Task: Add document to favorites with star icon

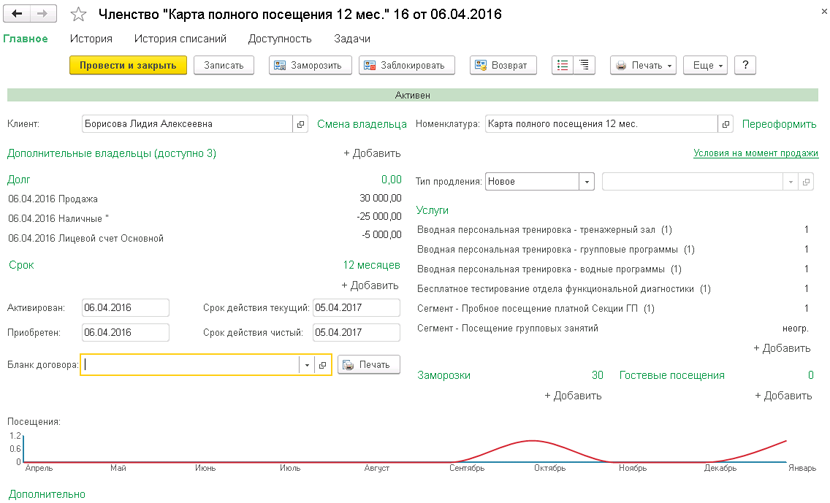Action: pos(80,15)
